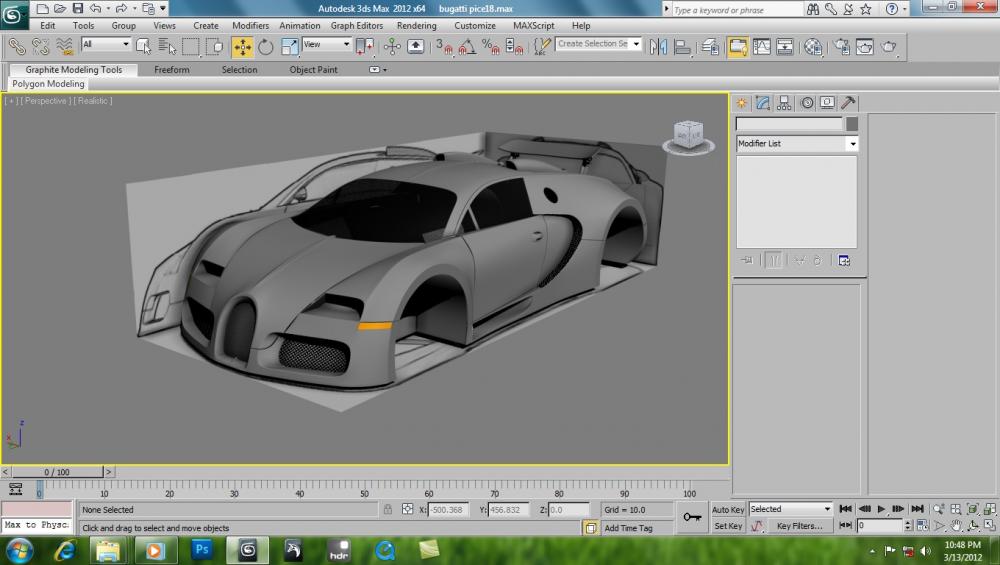Open Schematic View from toolbar
Screen dimensions: 1000x565
(x=785, y=47)
